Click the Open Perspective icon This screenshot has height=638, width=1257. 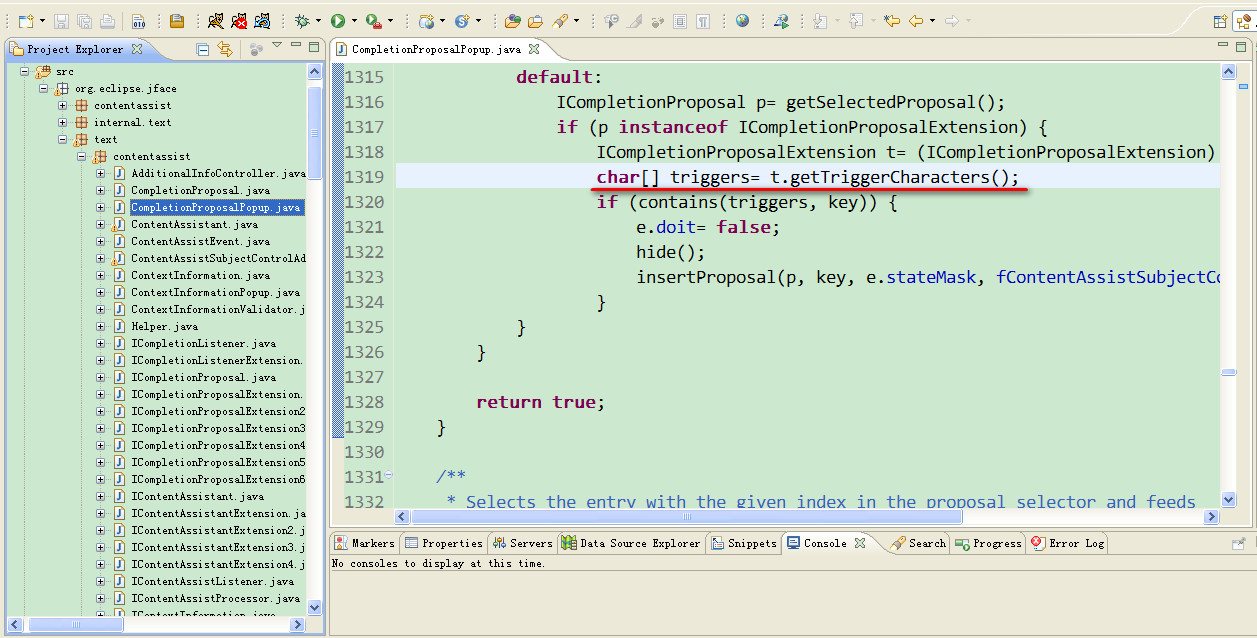coord(1221,21)
